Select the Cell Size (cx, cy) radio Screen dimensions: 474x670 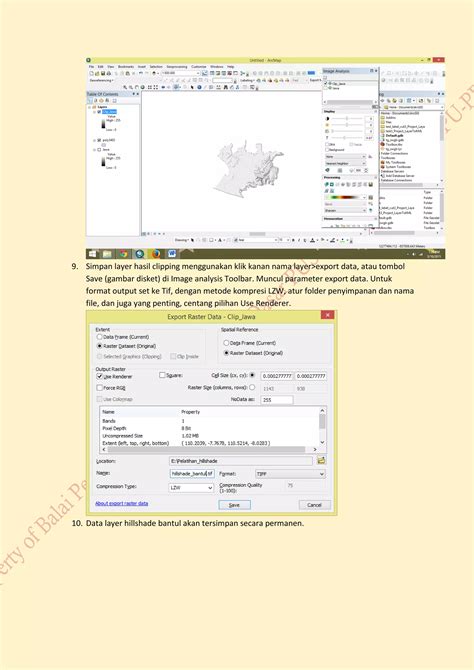pyautogui.click(x=252, y=375)
